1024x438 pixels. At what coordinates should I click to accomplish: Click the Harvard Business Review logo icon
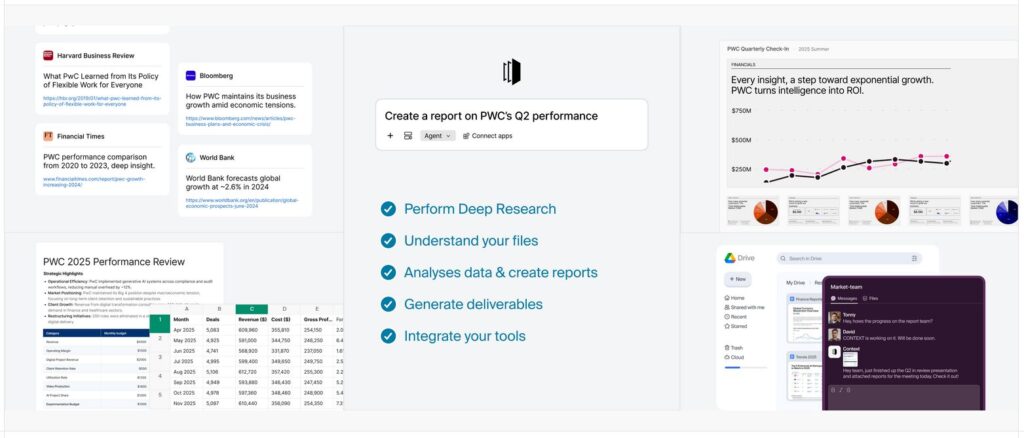click(48, 55)
